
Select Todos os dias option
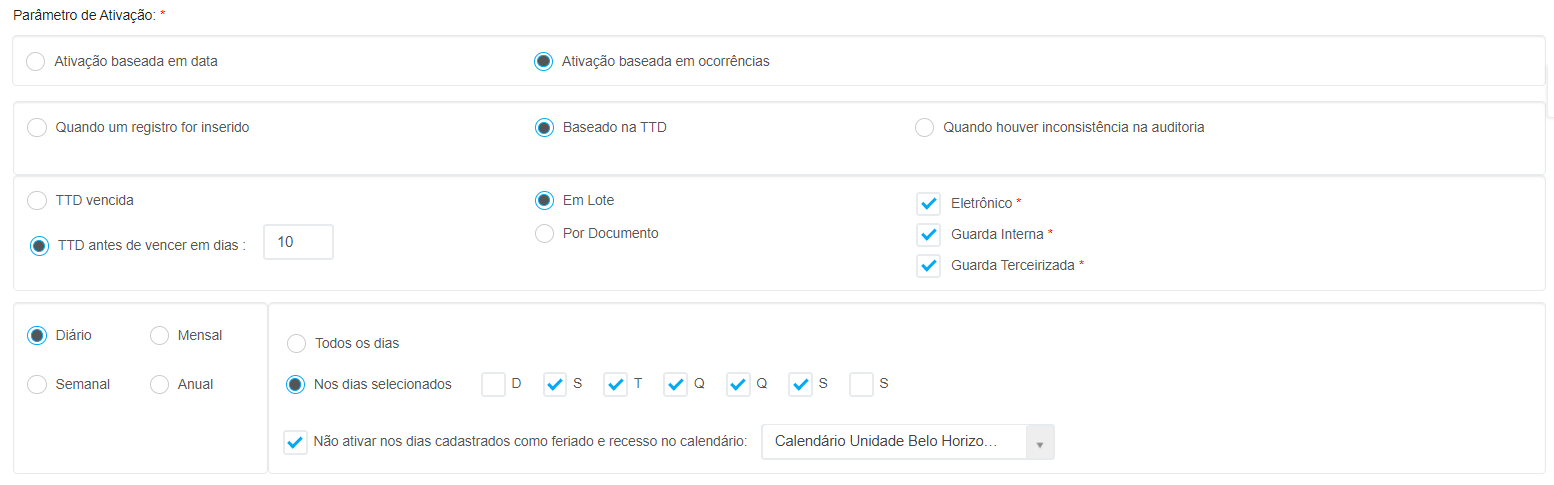click(296, 343)
